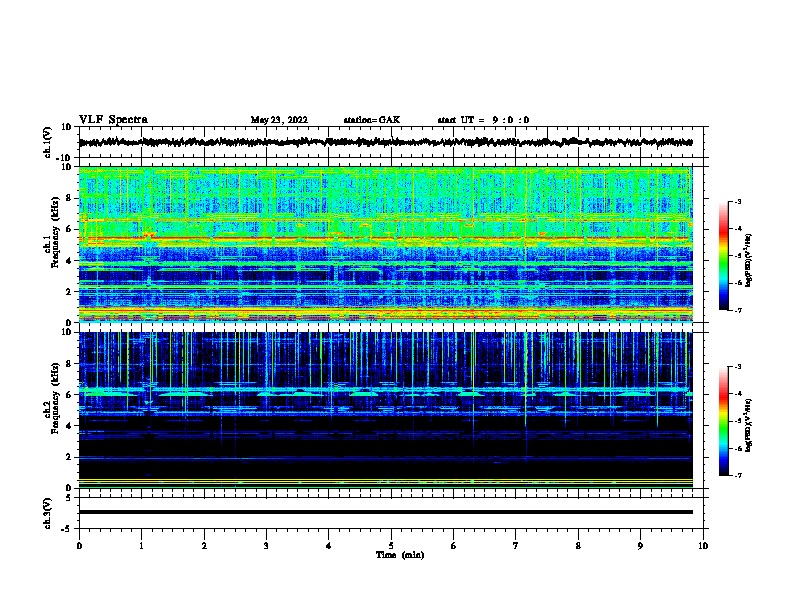The width and height of the screenshot is (792, 612).
Task: Click the "-3" top label of ch.1 colorbar
Action: click(x=737, y=201)
